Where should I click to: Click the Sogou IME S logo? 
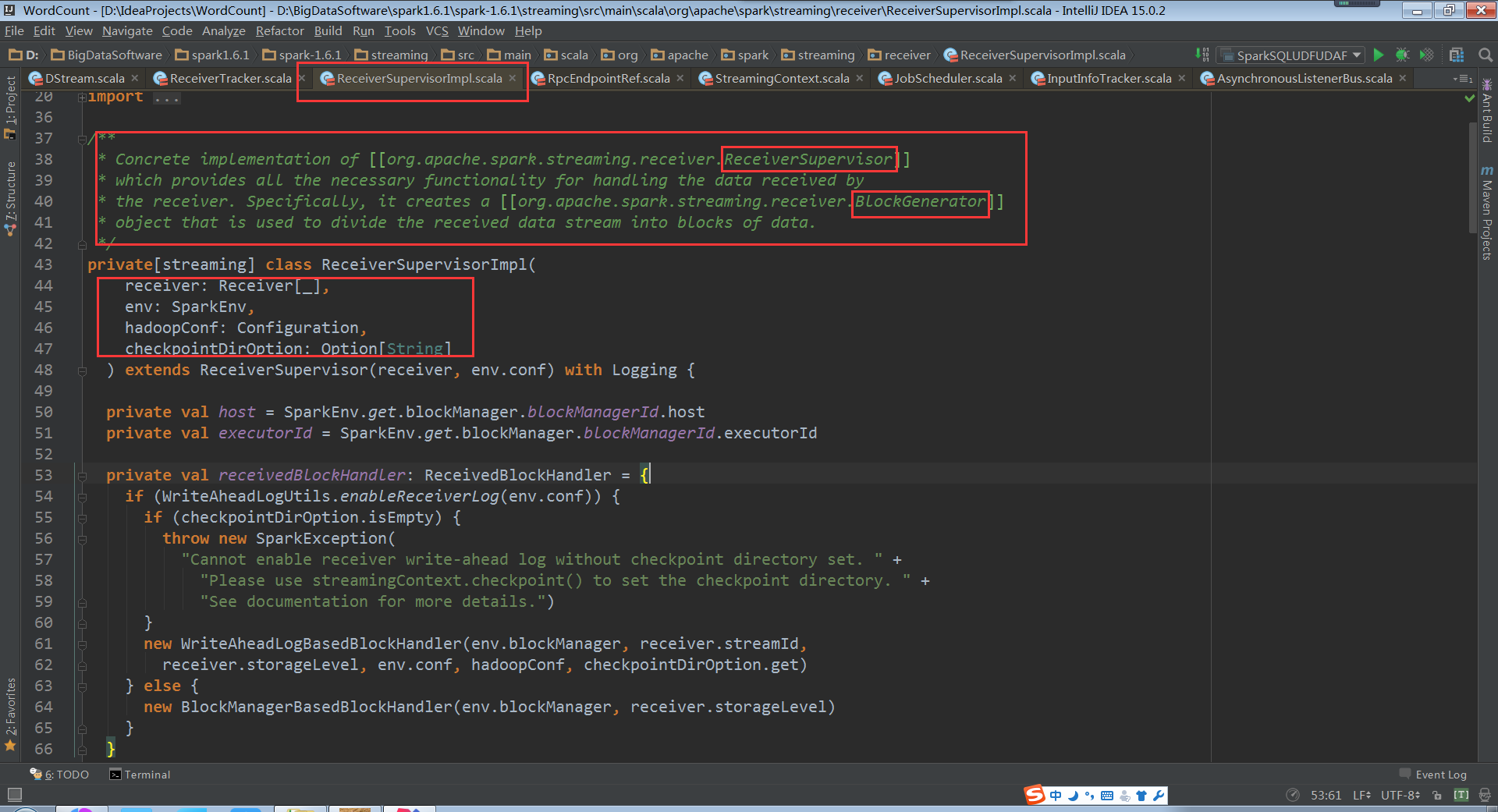(1035, 795)
